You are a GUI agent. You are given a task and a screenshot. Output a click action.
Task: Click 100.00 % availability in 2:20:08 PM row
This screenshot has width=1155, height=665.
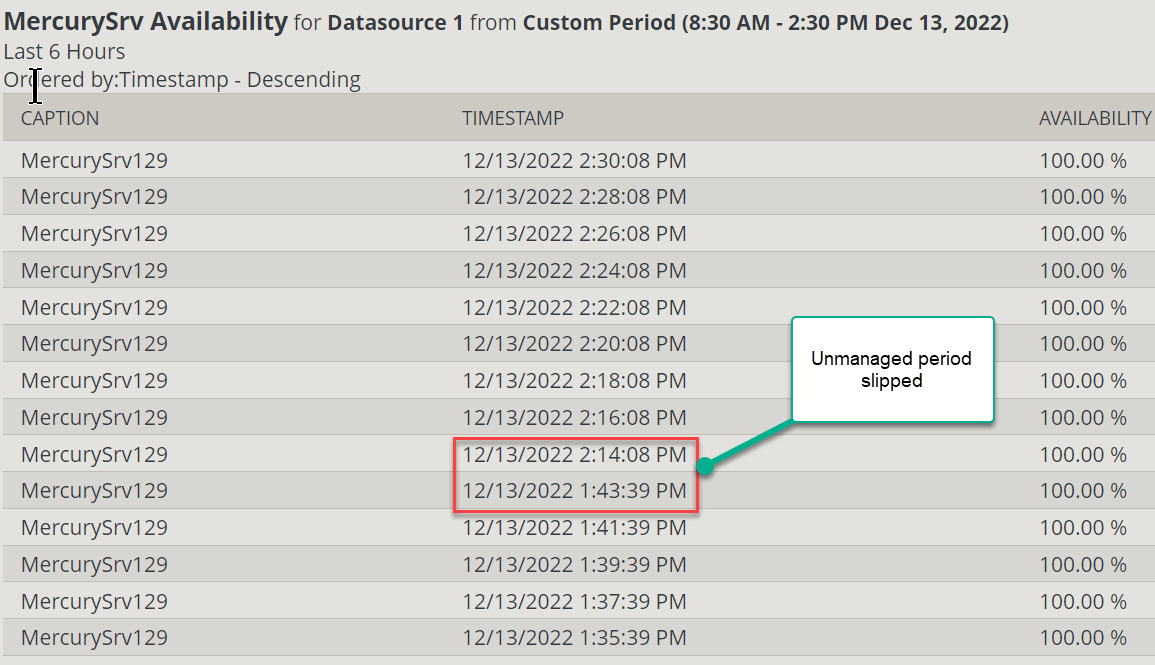pos(1083,343)
